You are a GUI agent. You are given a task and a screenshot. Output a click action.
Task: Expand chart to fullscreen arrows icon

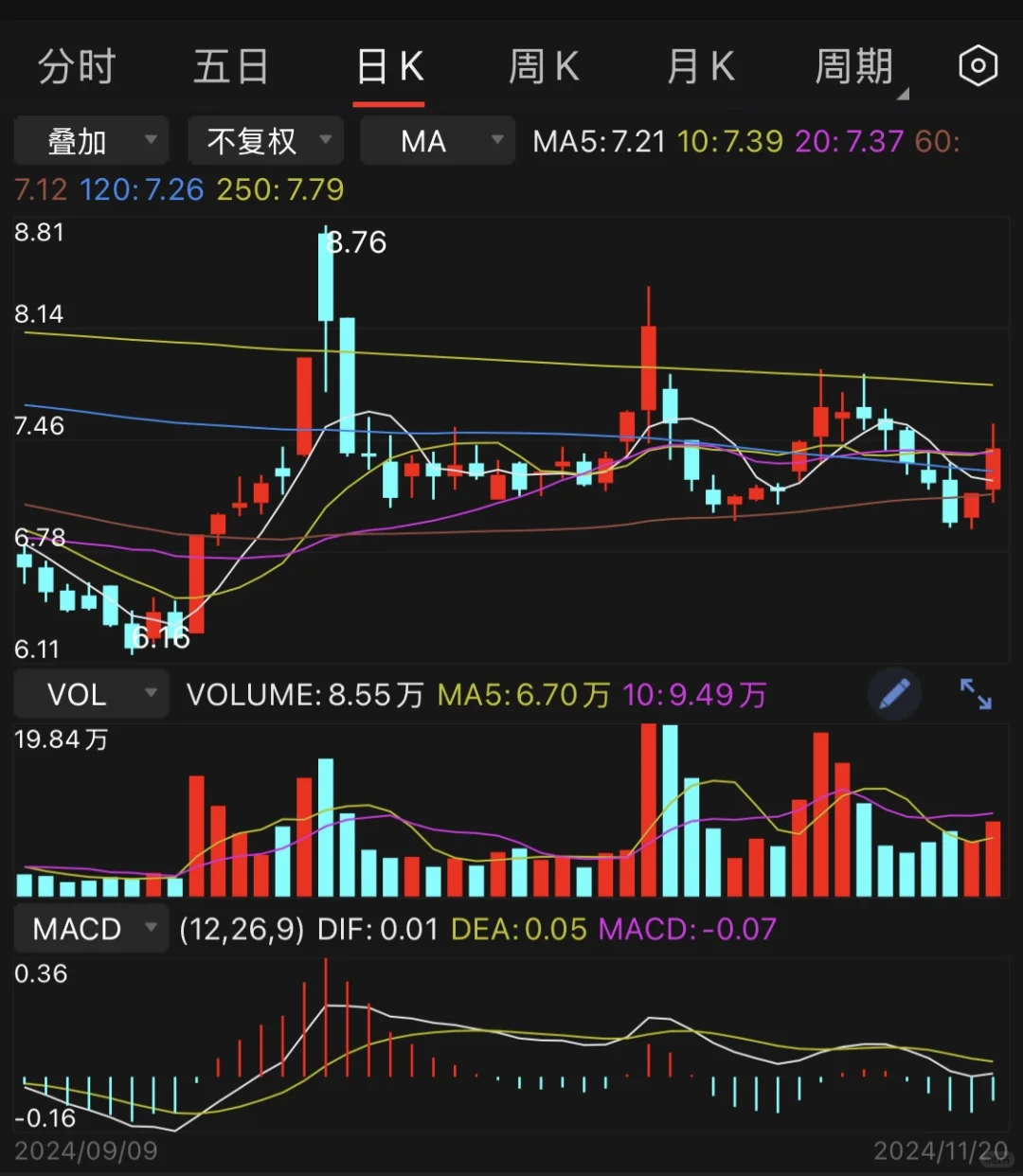(x=976, y=694)
